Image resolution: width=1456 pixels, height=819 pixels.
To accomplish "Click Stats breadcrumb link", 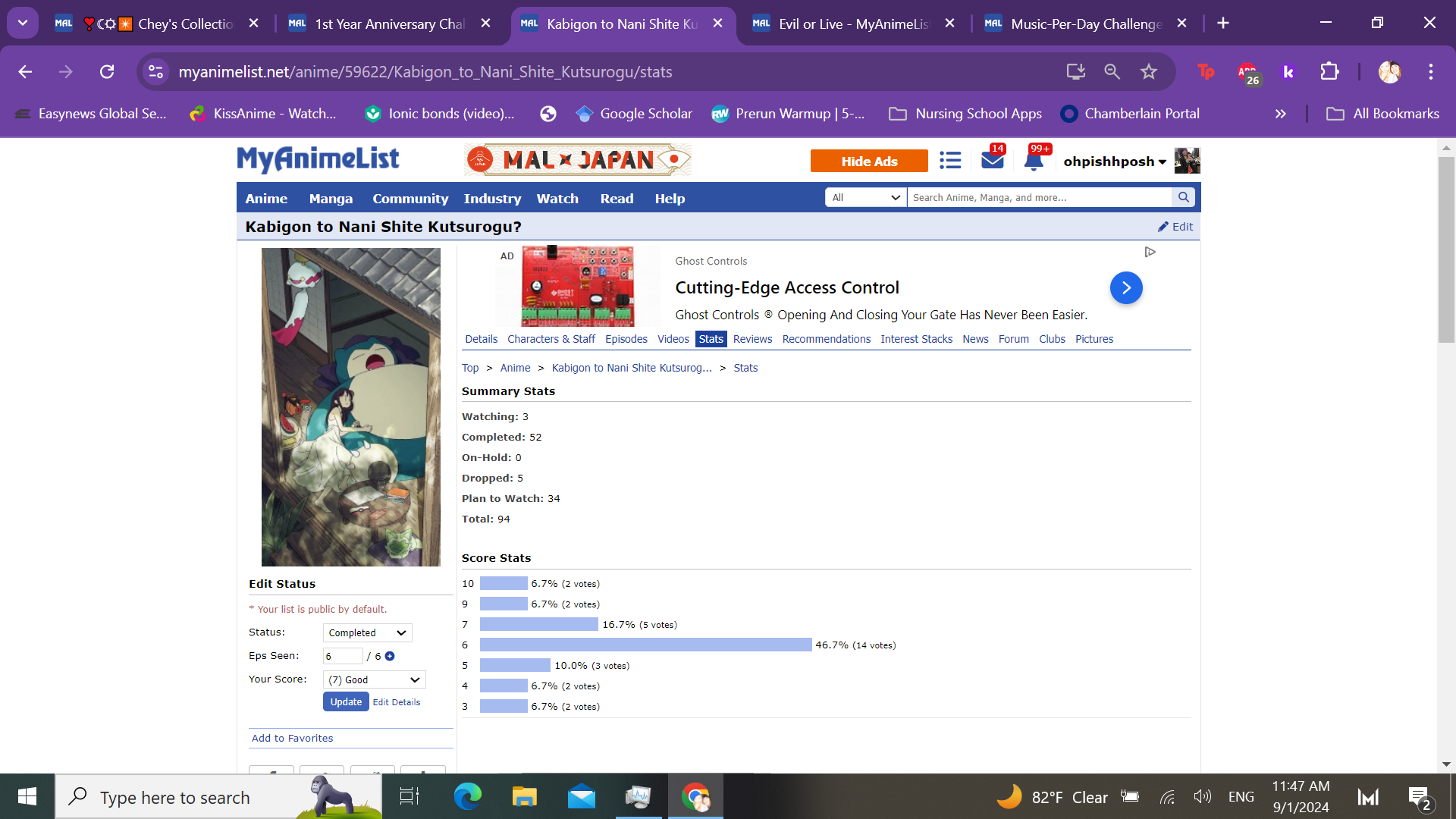I will coord(745,368).
